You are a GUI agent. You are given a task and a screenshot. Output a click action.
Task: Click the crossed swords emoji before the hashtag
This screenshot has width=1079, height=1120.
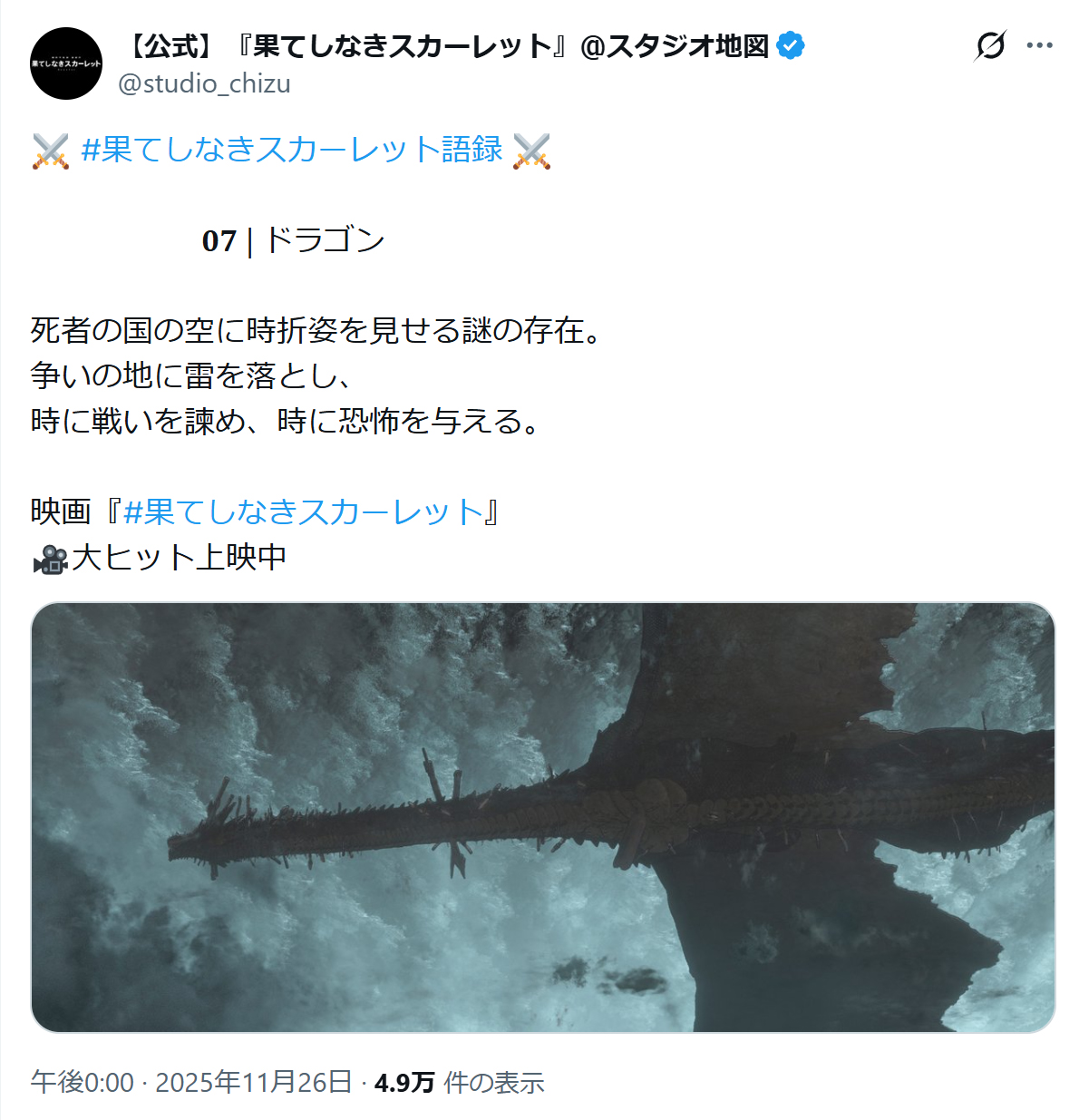51,151
